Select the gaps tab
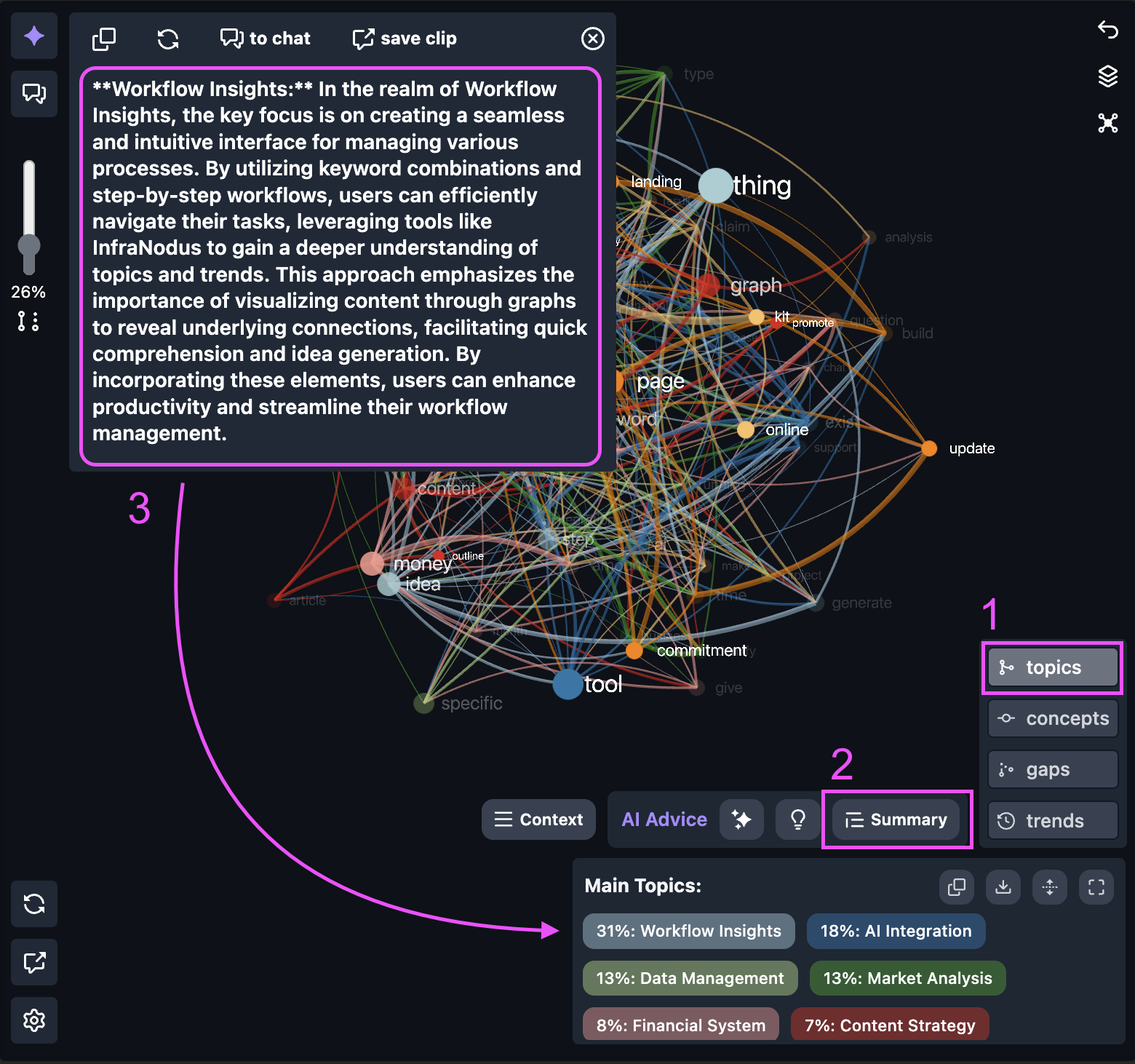 point(1053,769)
